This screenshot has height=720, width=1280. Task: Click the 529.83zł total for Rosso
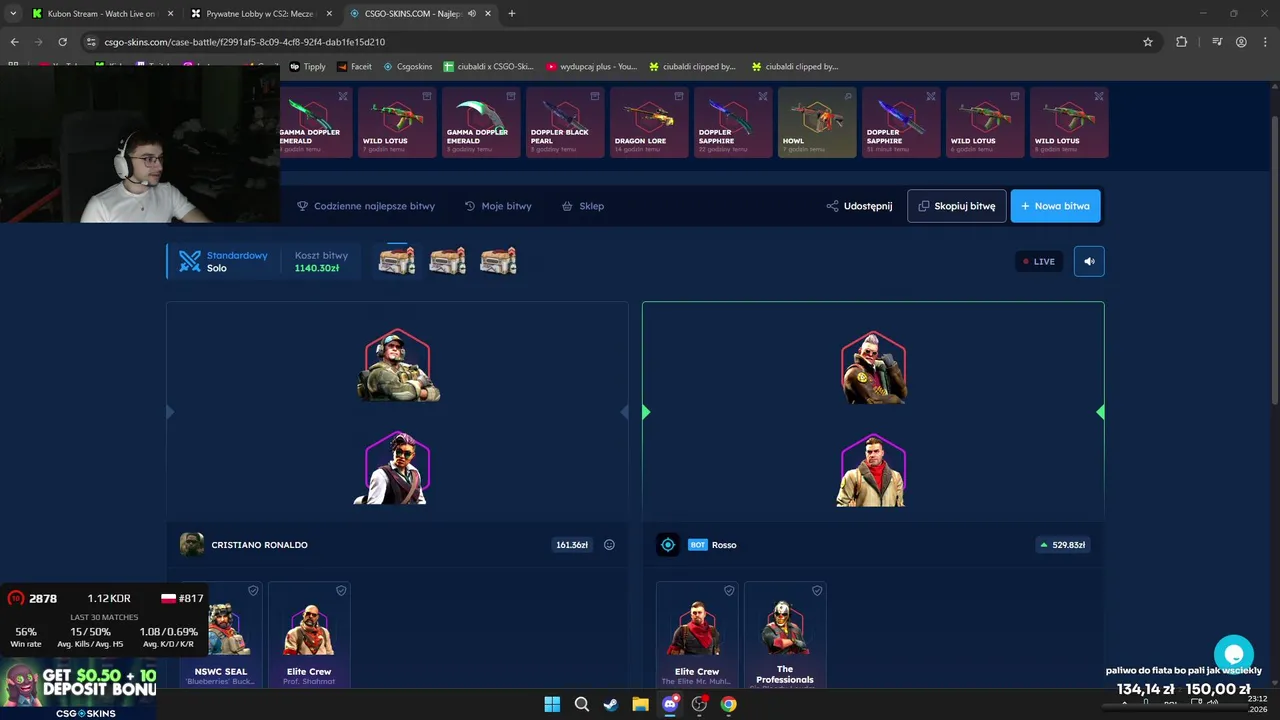coord(1063,545)
